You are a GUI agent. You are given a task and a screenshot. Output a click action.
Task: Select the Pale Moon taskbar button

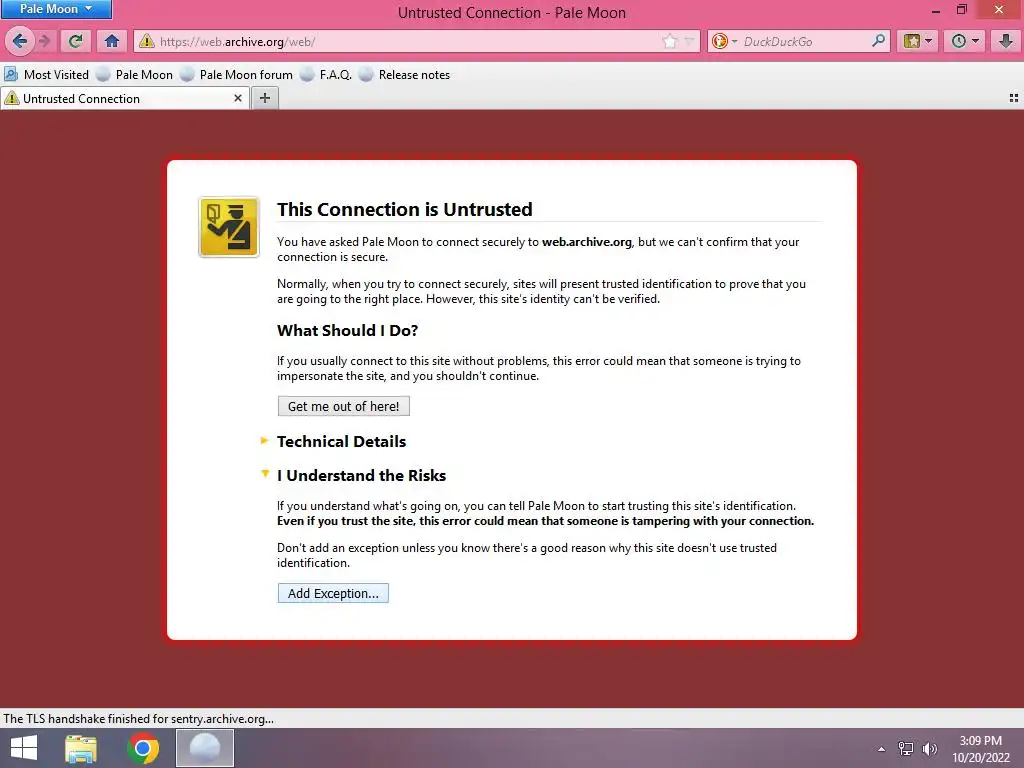(x=204, y=748)
